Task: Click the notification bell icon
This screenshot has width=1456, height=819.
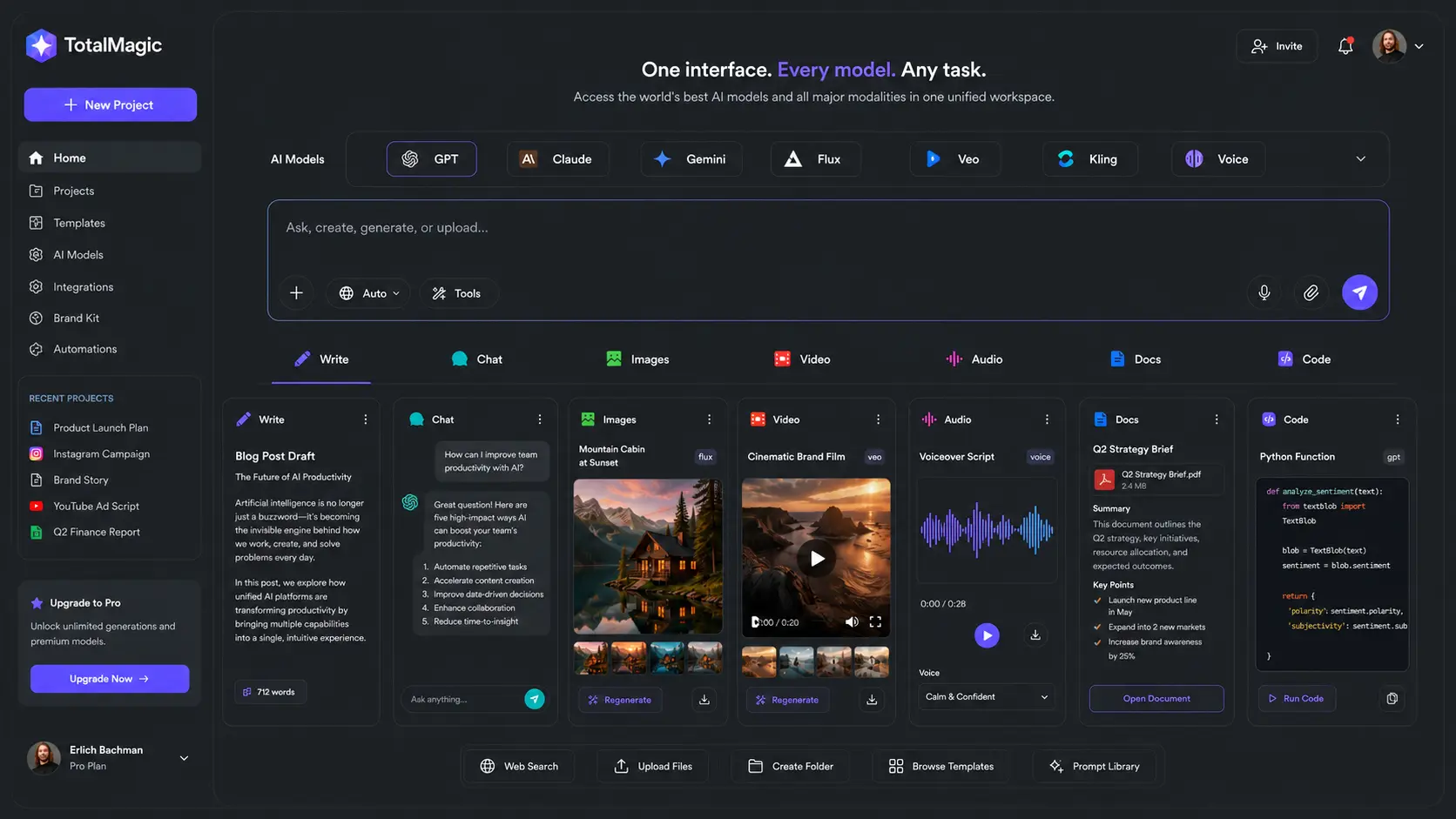Action: tap(1345, 46)
